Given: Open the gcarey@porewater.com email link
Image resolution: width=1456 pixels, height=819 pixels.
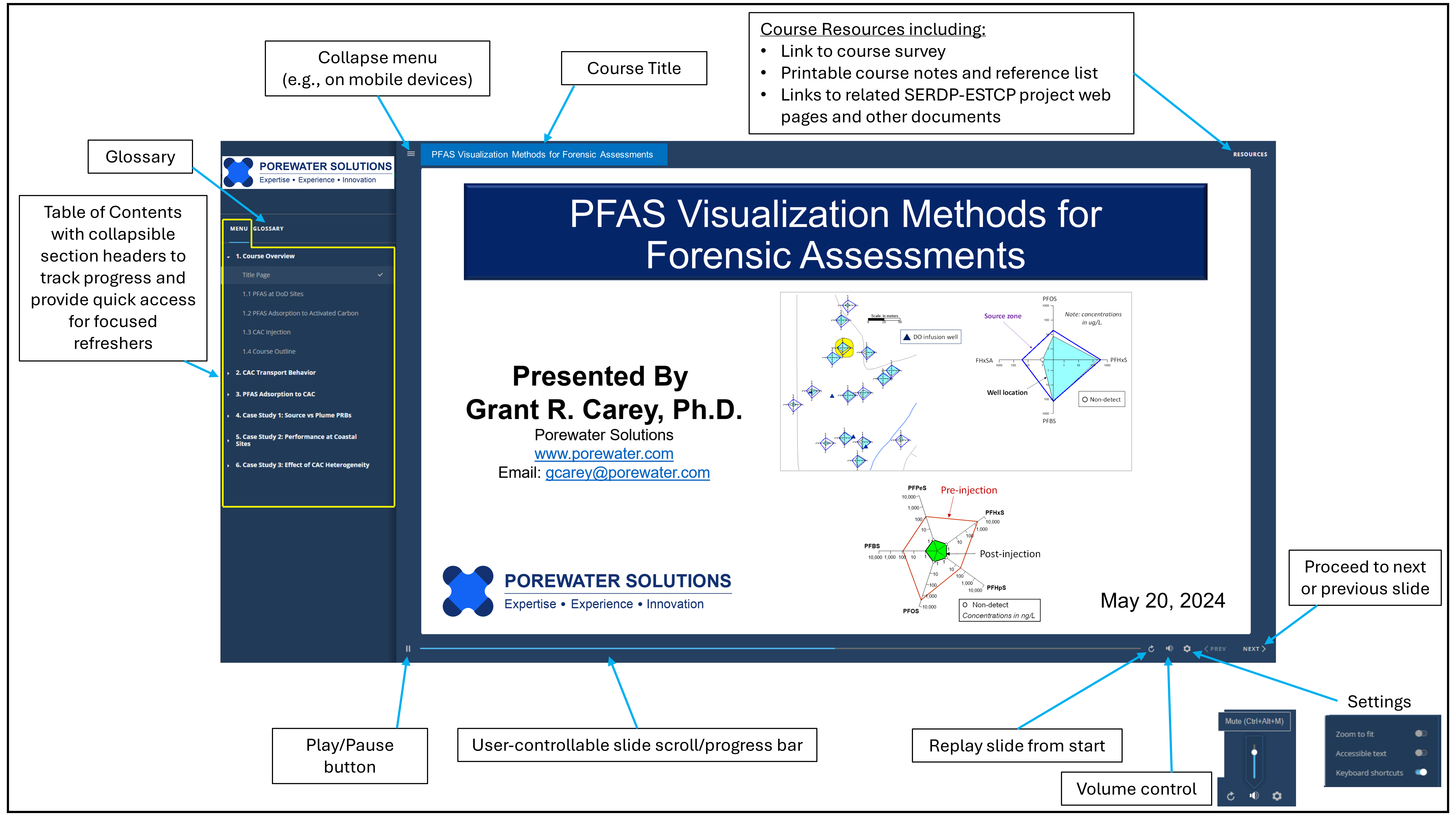Looking at the screenshot, I should 627,473.
